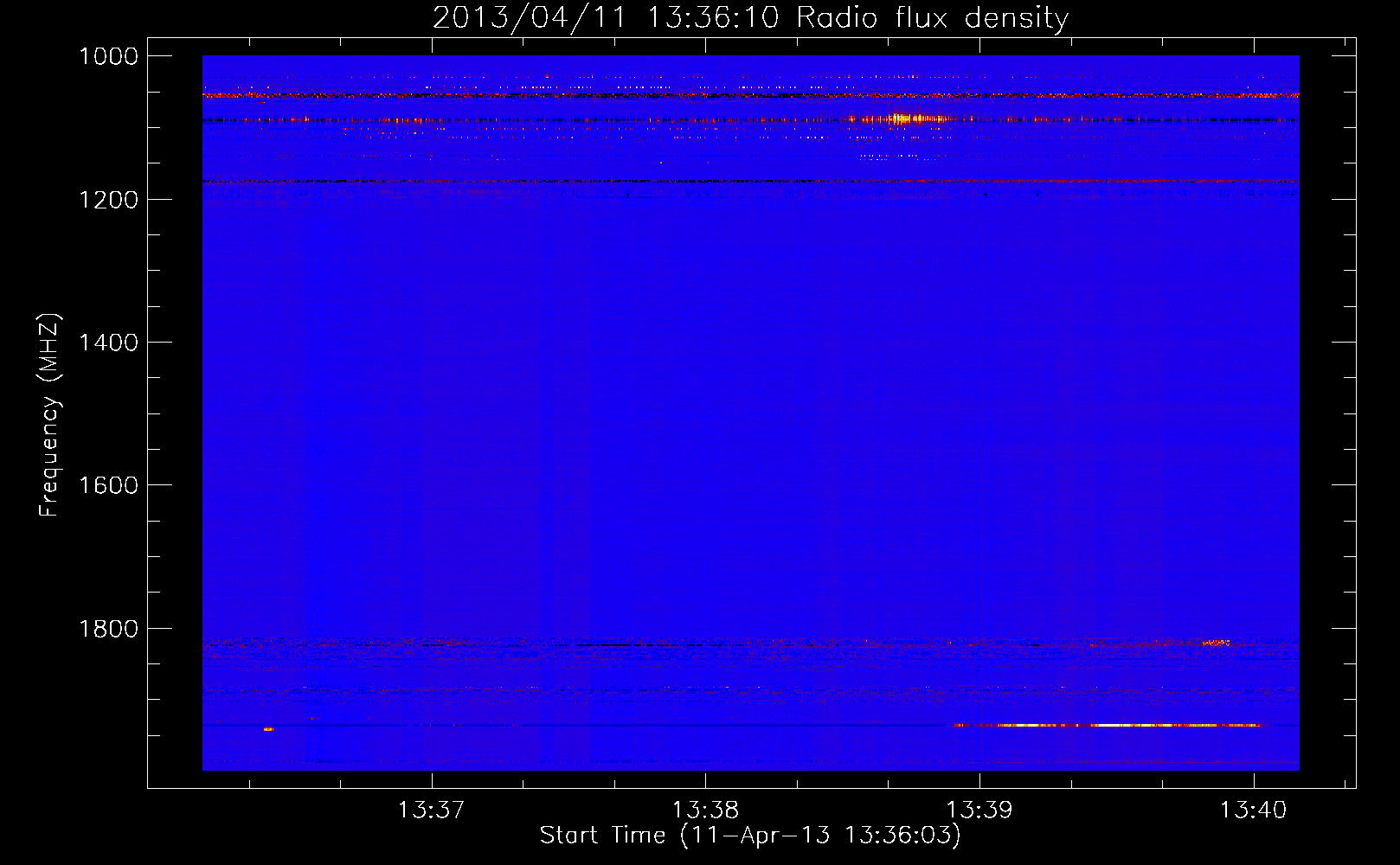Click the 13:39 time tick label
The width and height of the screenshot is (1400, 865).
[979, 810]
